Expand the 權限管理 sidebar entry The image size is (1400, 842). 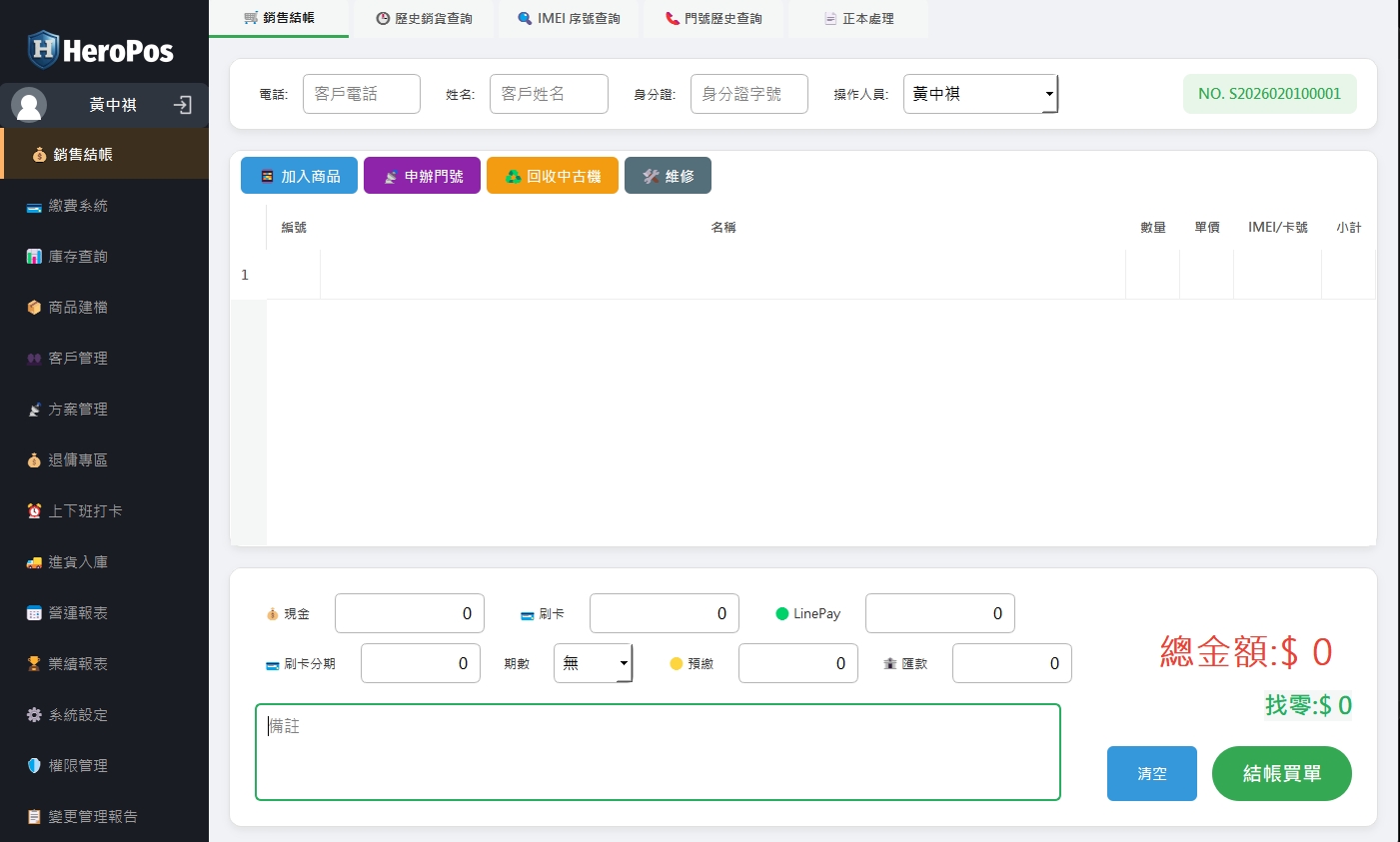(75, 765)
